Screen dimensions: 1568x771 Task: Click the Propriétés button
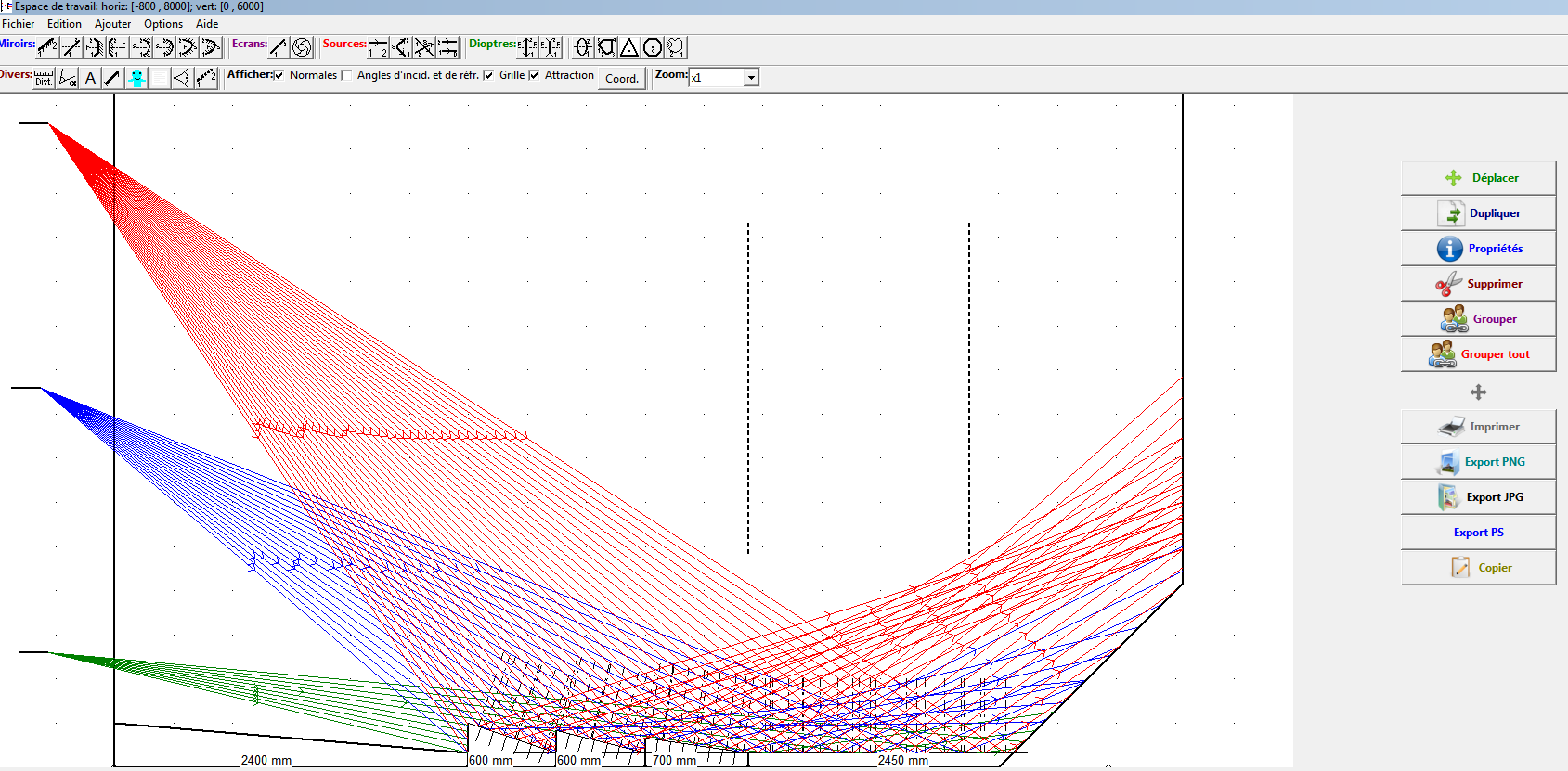click(x=1478, y=249)
